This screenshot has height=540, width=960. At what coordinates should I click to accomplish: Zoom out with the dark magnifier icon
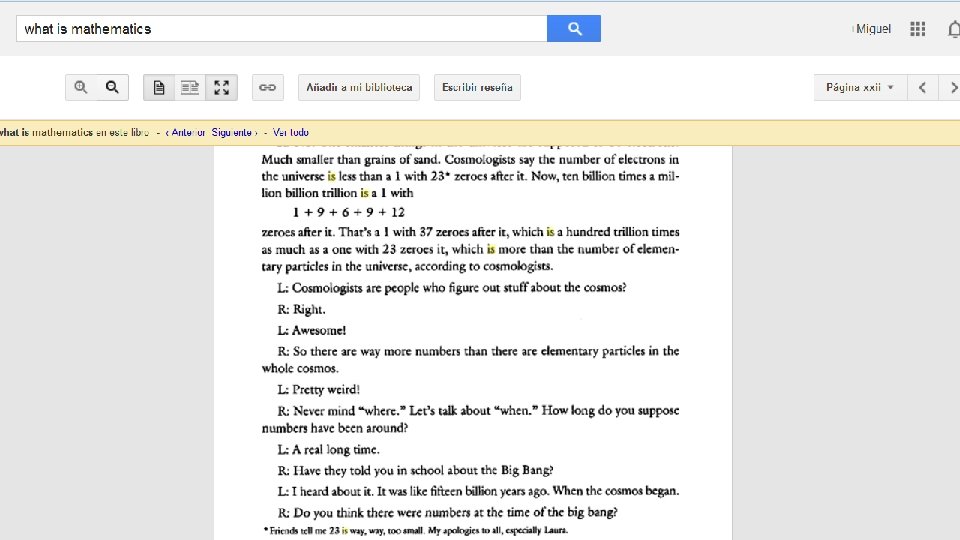112,88
